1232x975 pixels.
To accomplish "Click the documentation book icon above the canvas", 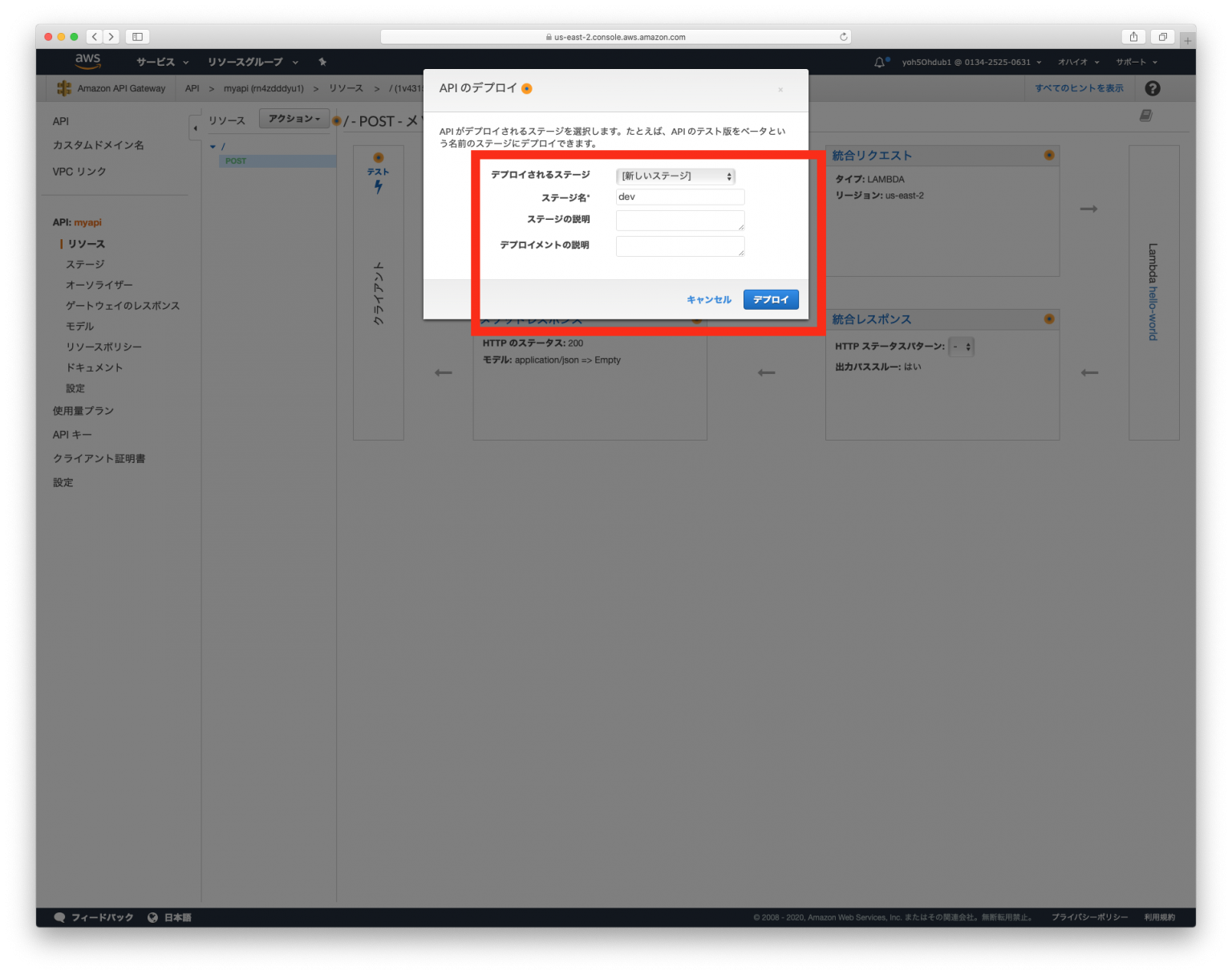I will (1145, 116).
